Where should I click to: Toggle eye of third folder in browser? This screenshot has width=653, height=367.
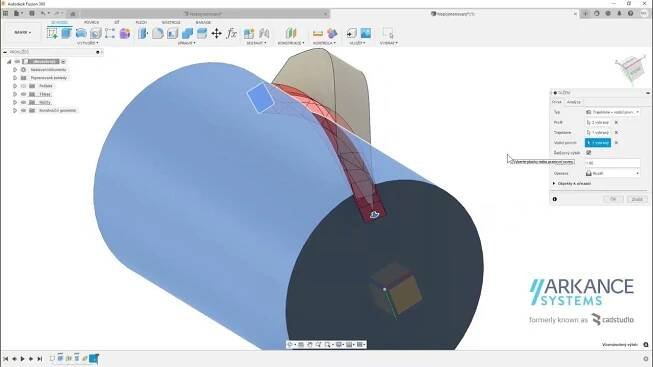(x=23, y=86)
